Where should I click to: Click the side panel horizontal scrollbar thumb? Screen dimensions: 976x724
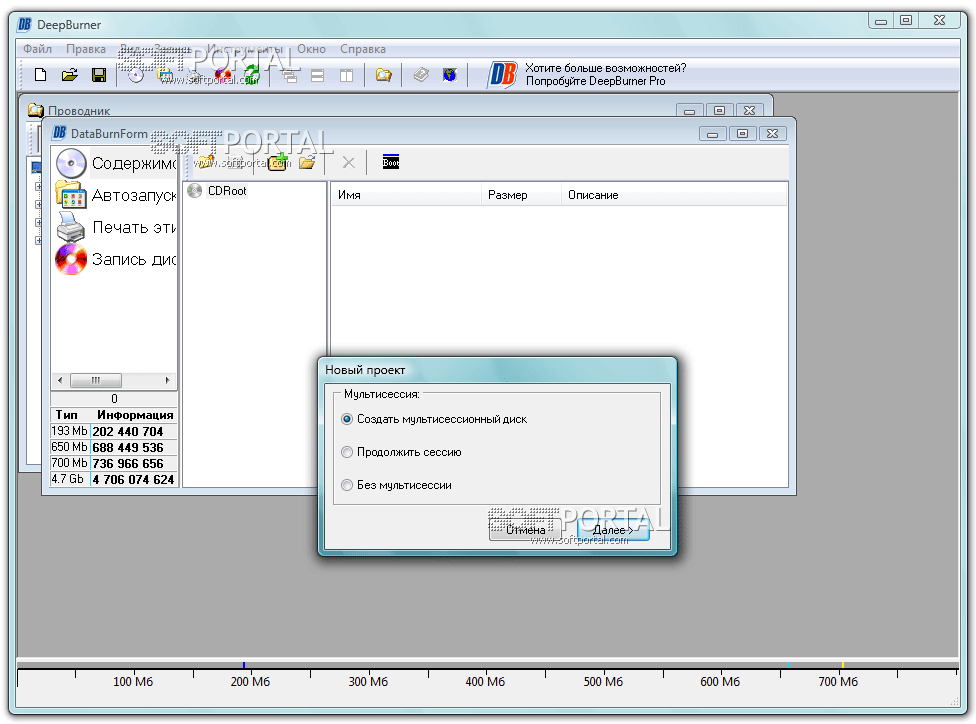click(x=96, y=380)
